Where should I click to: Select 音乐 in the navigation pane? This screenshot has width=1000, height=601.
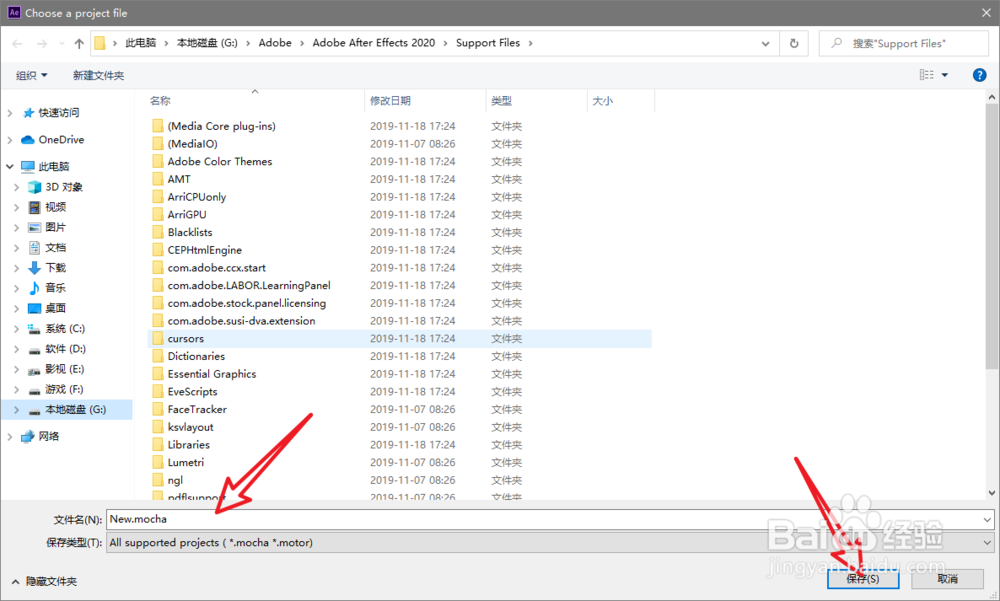click(55, 288)
